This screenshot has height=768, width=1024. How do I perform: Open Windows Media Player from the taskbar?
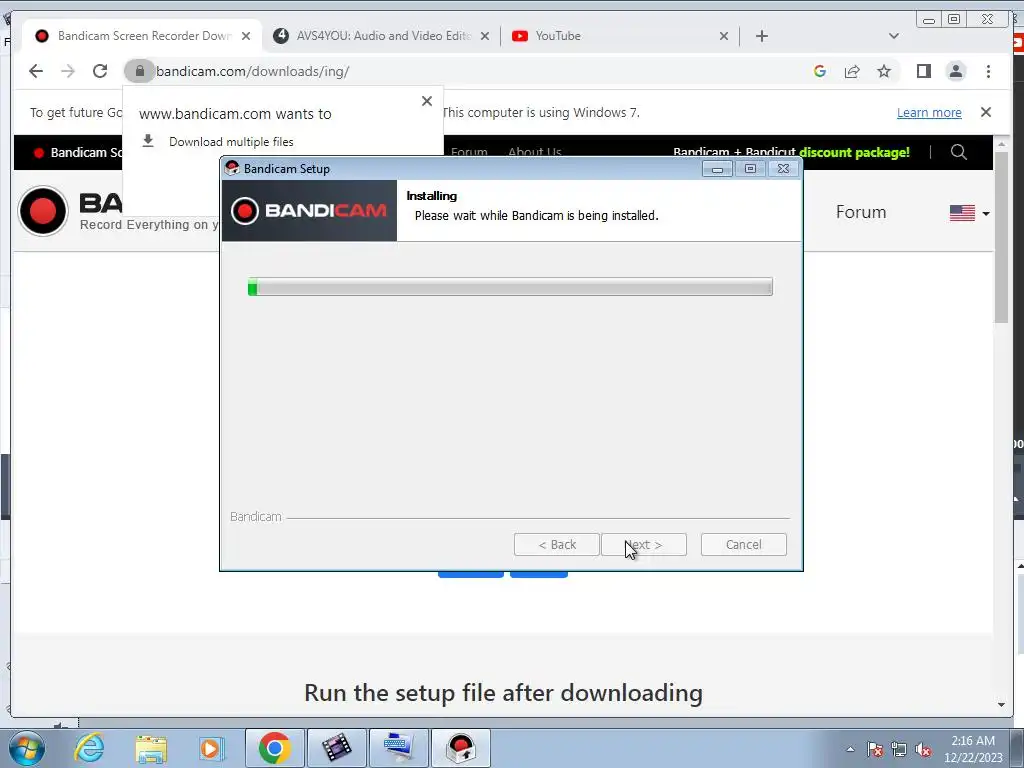(x=211, y=748)
